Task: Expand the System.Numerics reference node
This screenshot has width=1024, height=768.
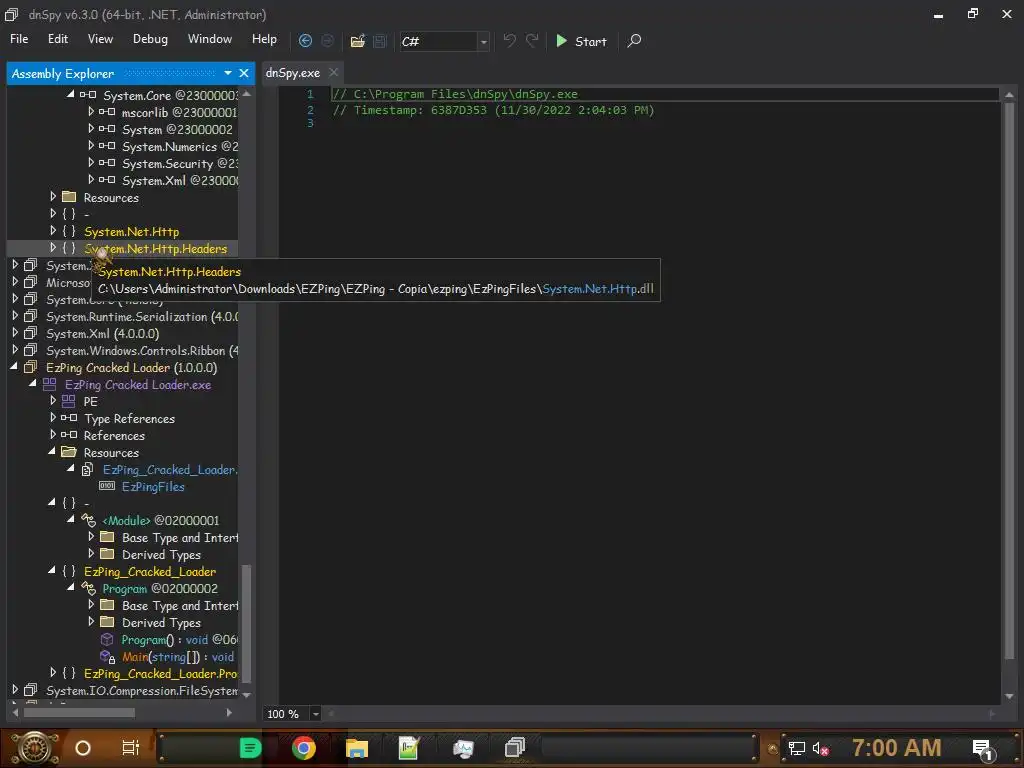Action: point(91,146)
